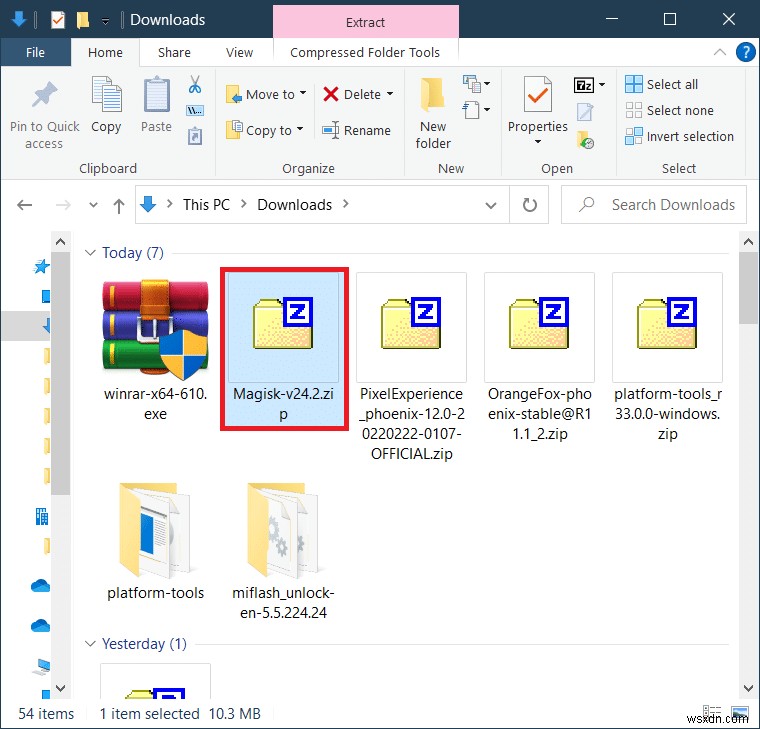
Task: Customize Quick Access Toolbar dropdown
Action: point(105,21)
